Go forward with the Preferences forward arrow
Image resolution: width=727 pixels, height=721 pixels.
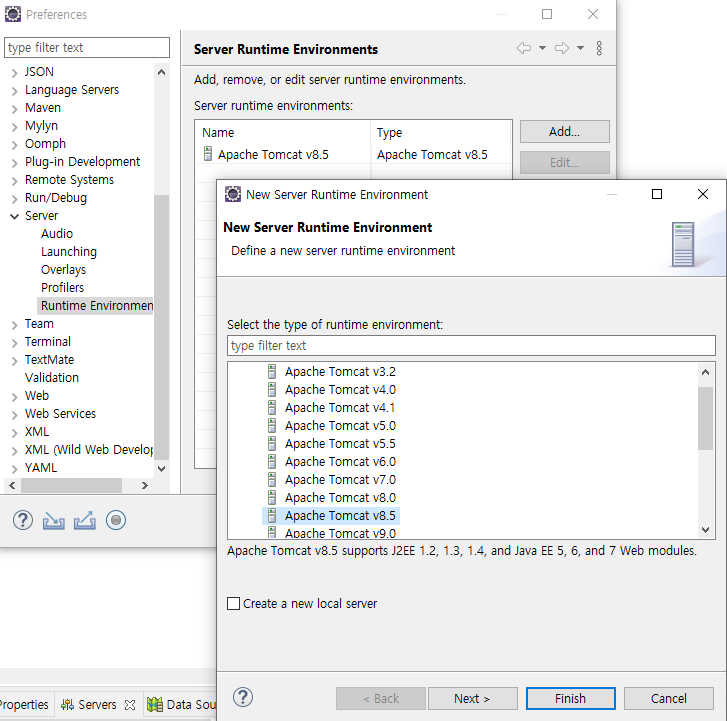point(562,48)
